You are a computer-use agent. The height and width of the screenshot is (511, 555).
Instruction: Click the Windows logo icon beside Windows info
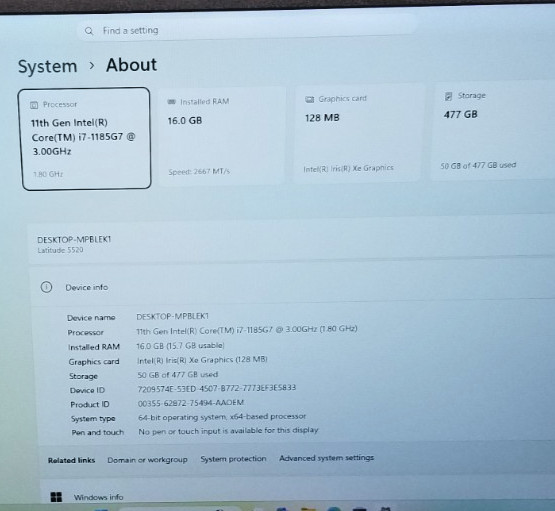(x=56, y=497)
